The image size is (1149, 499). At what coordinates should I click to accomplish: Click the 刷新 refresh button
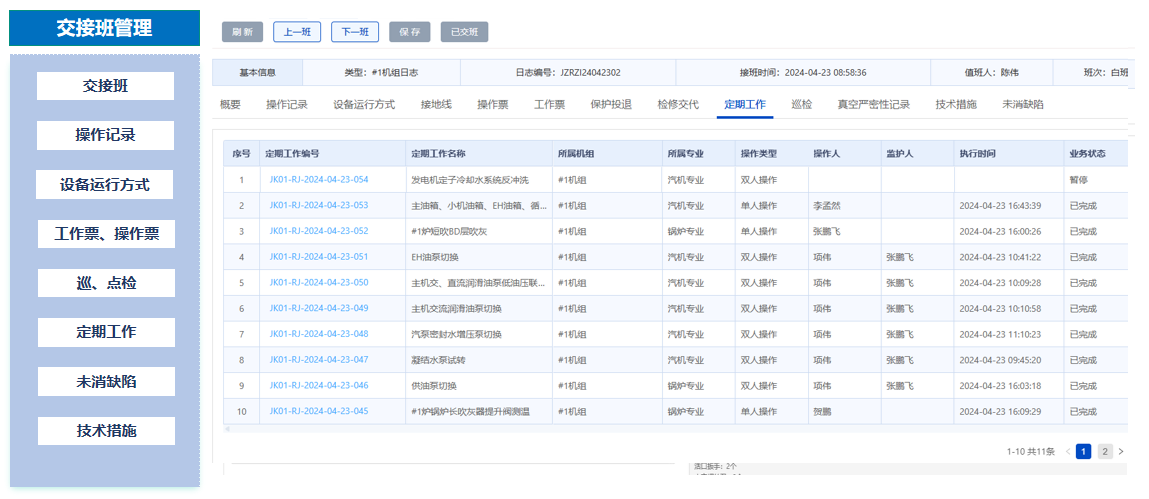click(242, 32)
